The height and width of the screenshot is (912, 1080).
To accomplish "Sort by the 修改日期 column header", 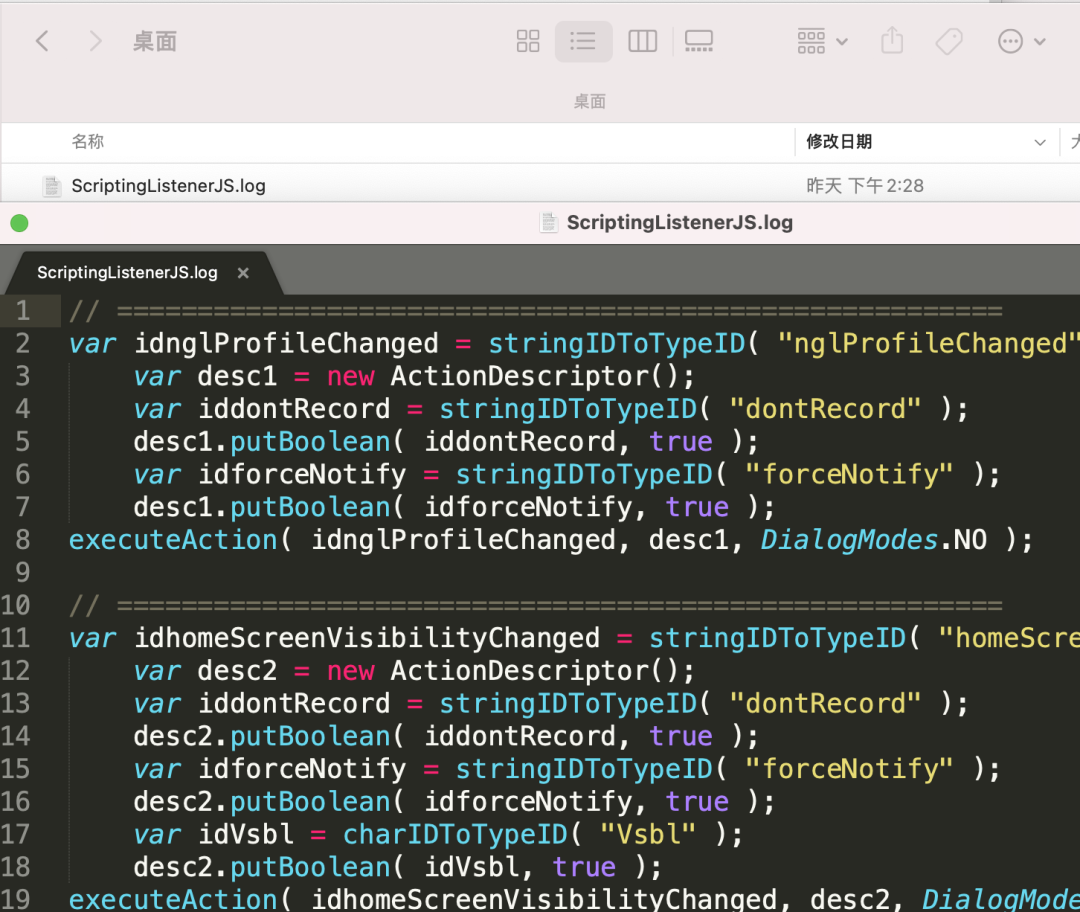I will click(x=839, y=142).
